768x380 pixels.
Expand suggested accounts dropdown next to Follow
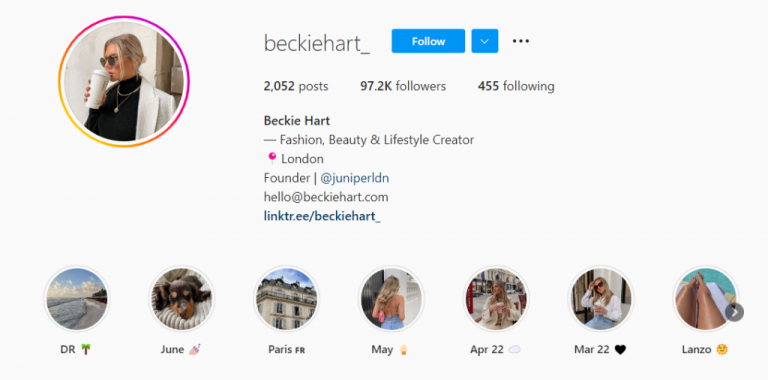coord(485,41)
